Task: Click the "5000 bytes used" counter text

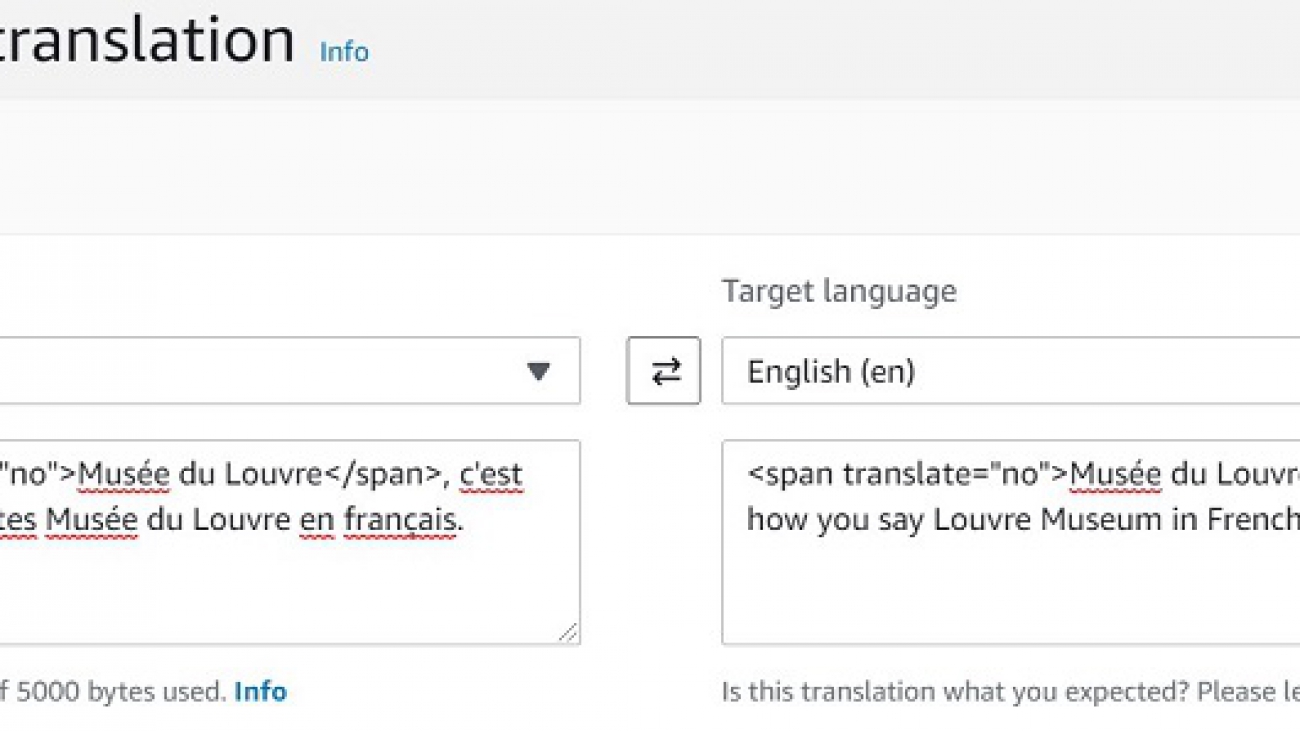Action: 121,692
